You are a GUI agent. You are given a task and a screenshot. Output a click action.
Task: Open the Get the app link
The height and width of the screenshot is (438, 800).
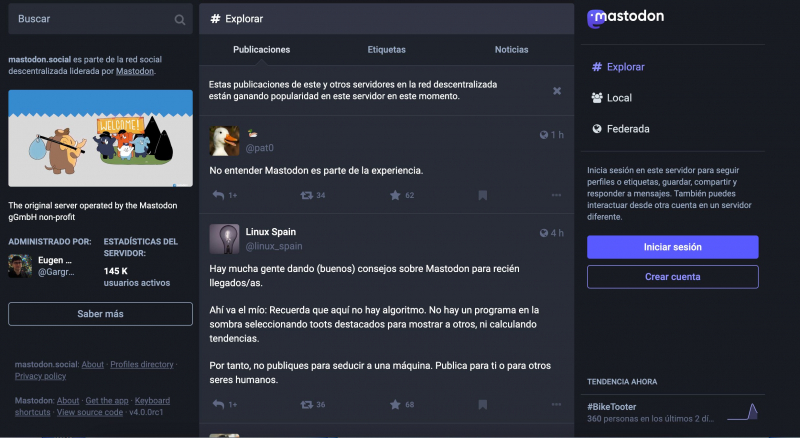(x=107, y=401)
